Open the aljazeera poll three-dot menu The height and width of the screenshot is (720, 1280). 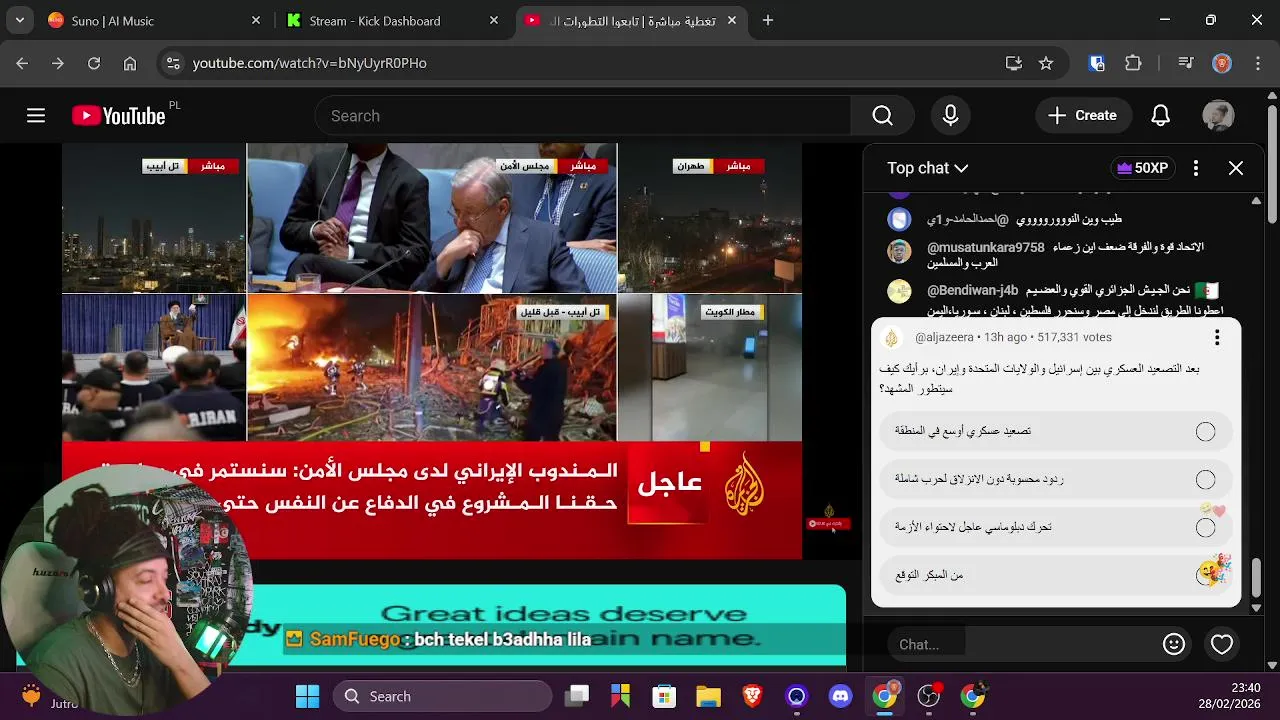click(x=1217, y=338)
